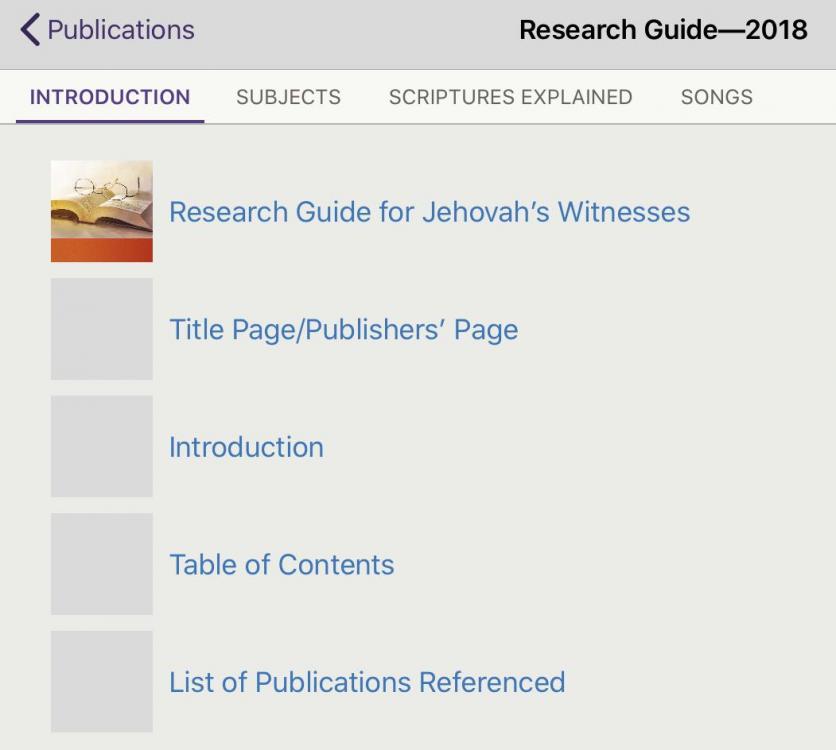Screen dimensions: 836x750
Task: Tap the orange band on the Research Guide cover
Action: tap(102, 250)
